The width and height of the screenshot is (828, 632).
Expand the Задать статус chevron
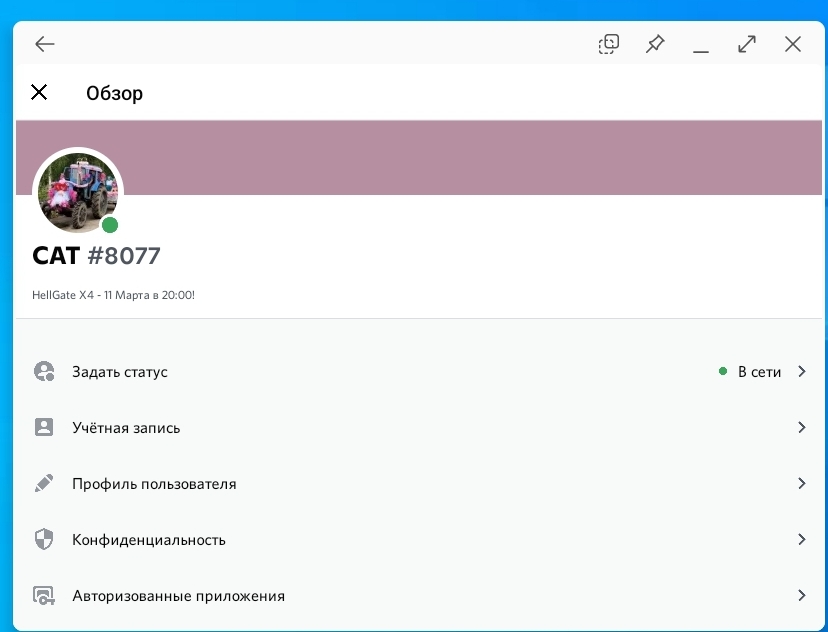[x=802, y=371]
